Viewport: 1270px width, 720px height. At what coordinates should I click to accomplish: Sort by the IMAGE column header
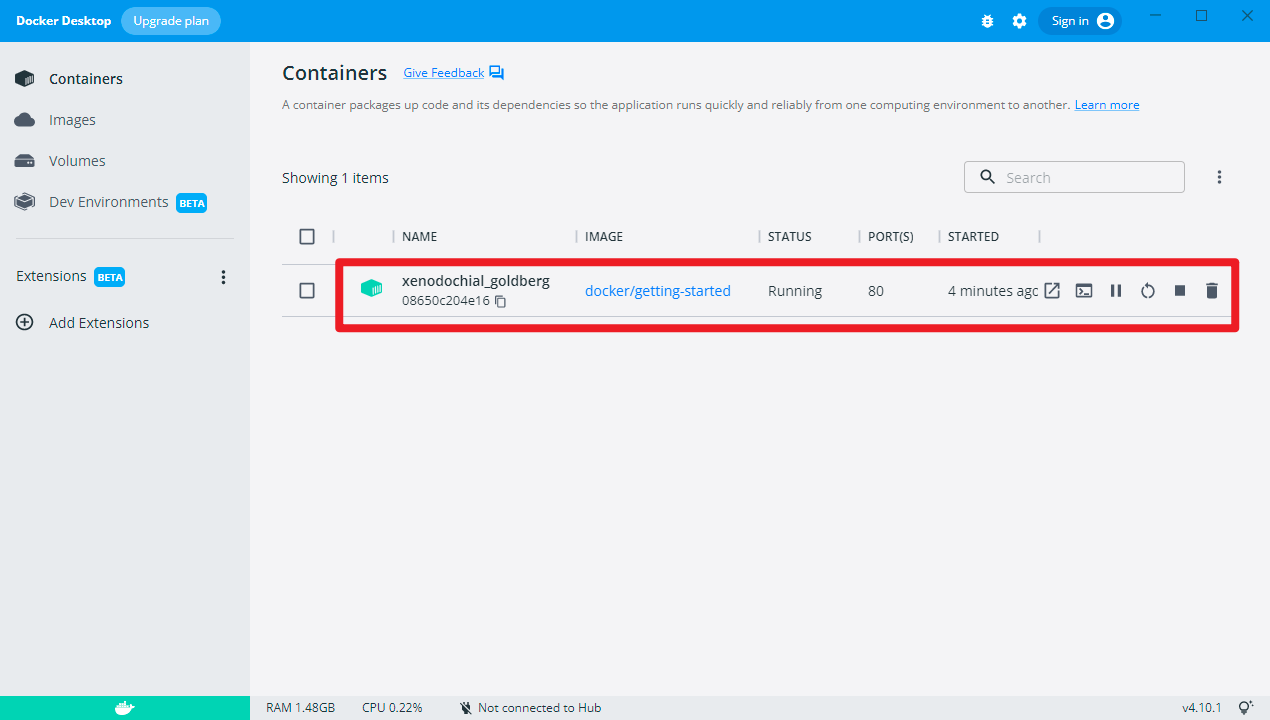point(604,237)
